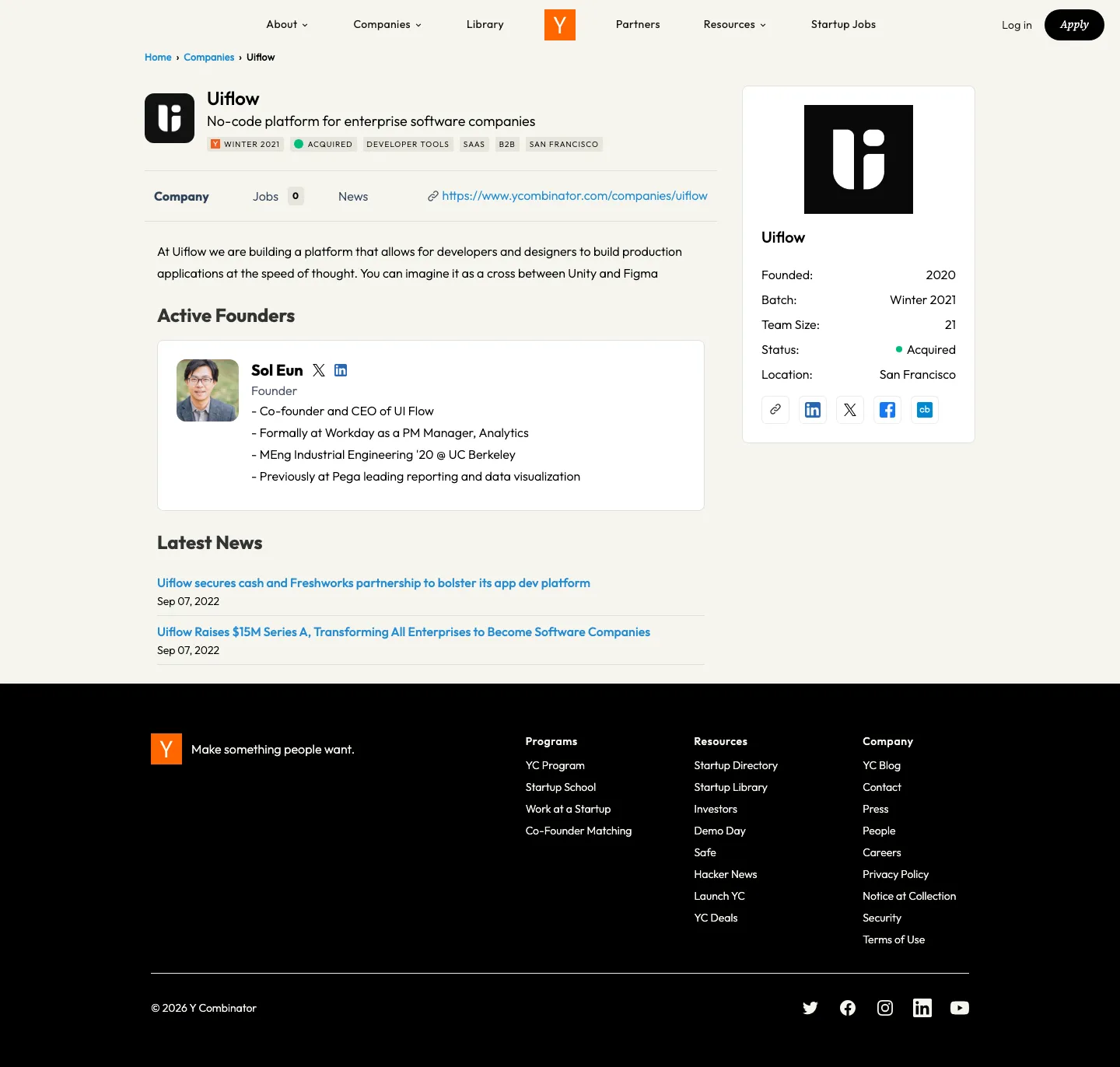The height and width of the screenshot is (1067, 1120).
Task: Click the Acquired status tag
Action: point(323,144)
